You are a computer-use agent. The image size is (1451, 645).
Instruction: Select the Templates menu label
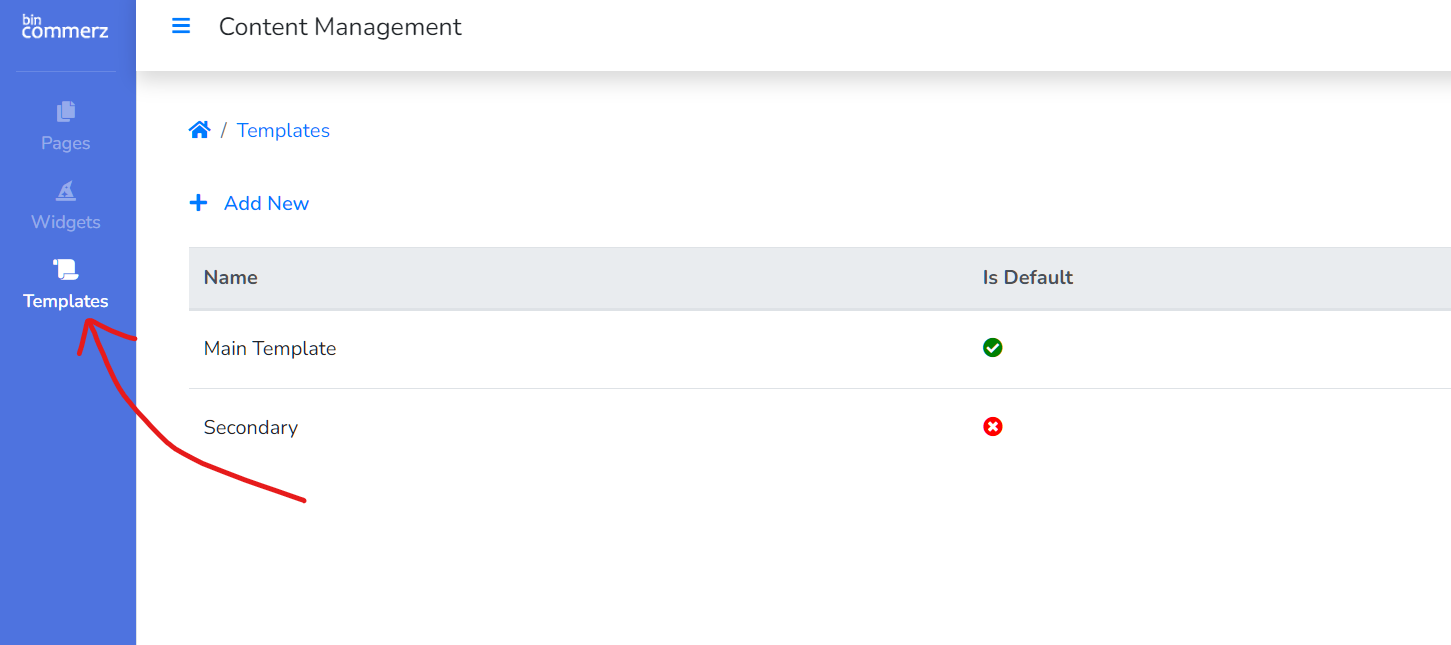pyautogui.click(x=66, y=301)
